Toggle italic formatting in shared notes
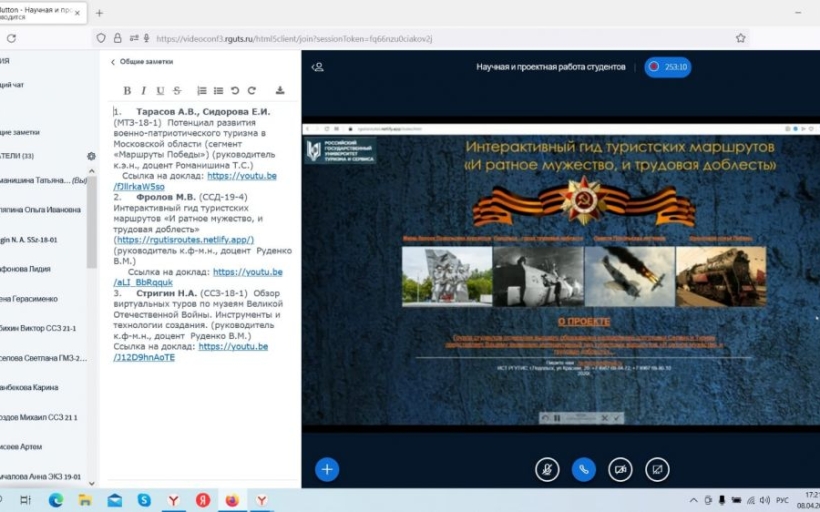This screenshot has width=820, height=512. (143, 90)
